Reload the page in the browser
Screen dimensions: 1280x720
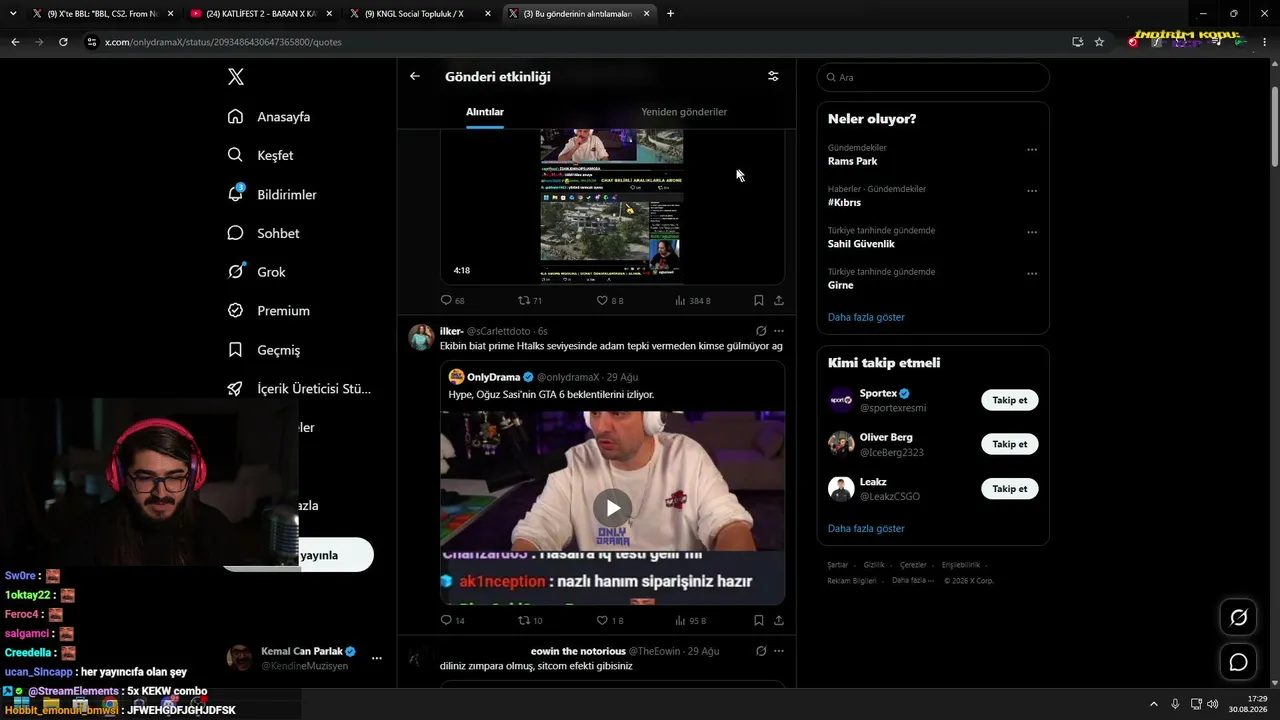(63, 42)
